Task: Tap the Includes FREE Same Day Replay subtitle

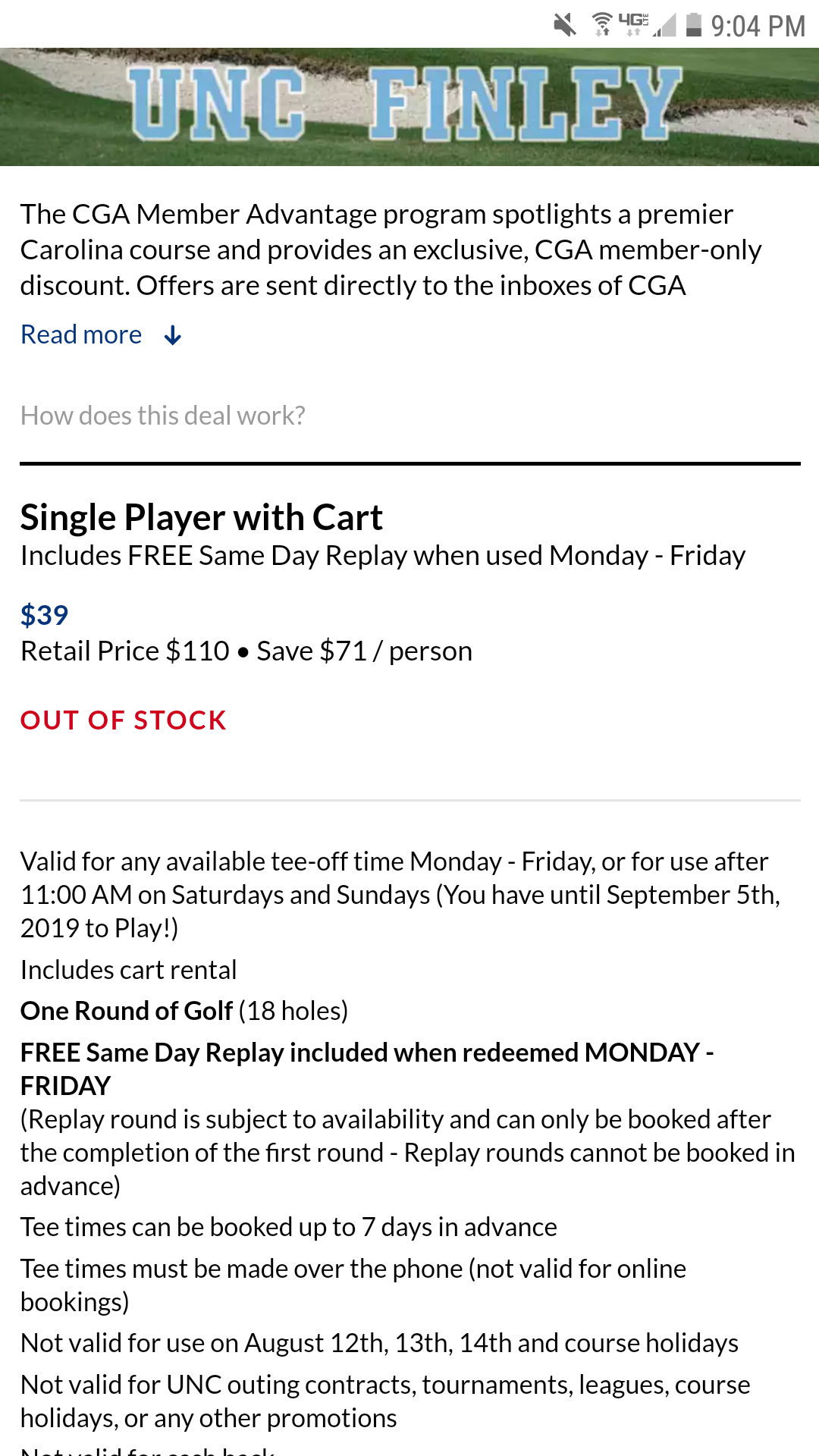Action: pos(383,556)
